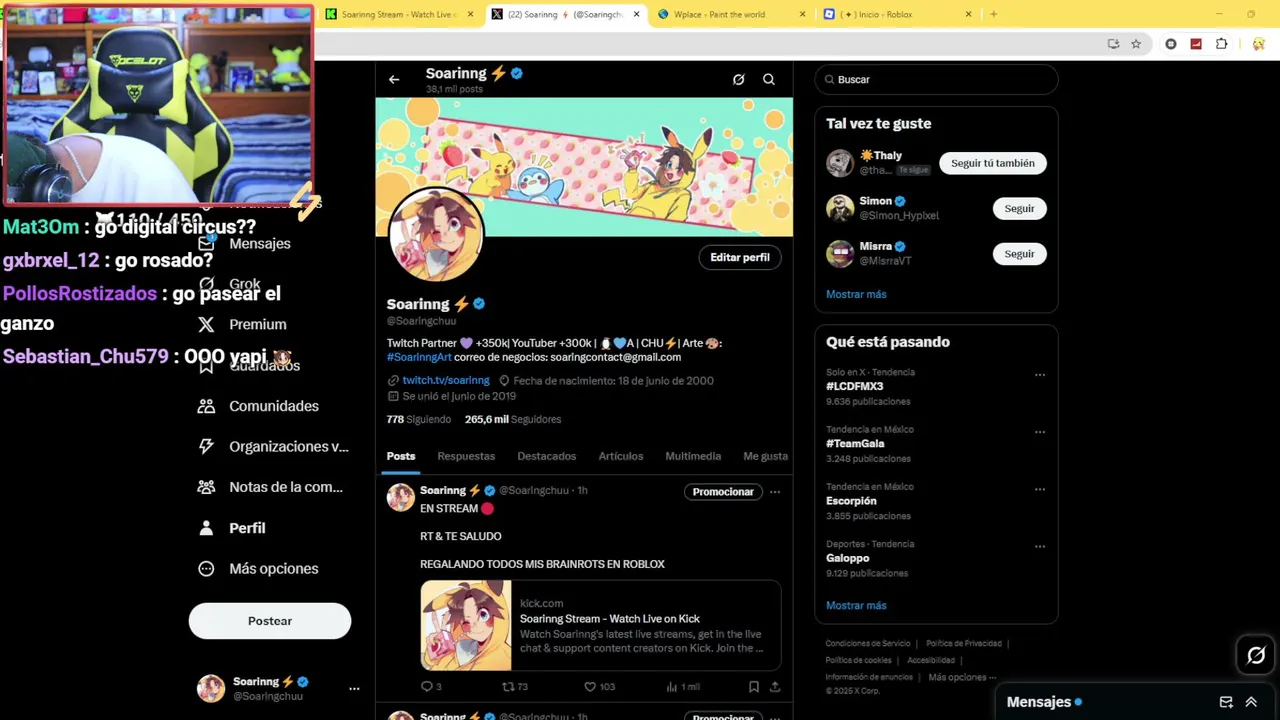Switch to the Me gusta tab

(766, 456)
